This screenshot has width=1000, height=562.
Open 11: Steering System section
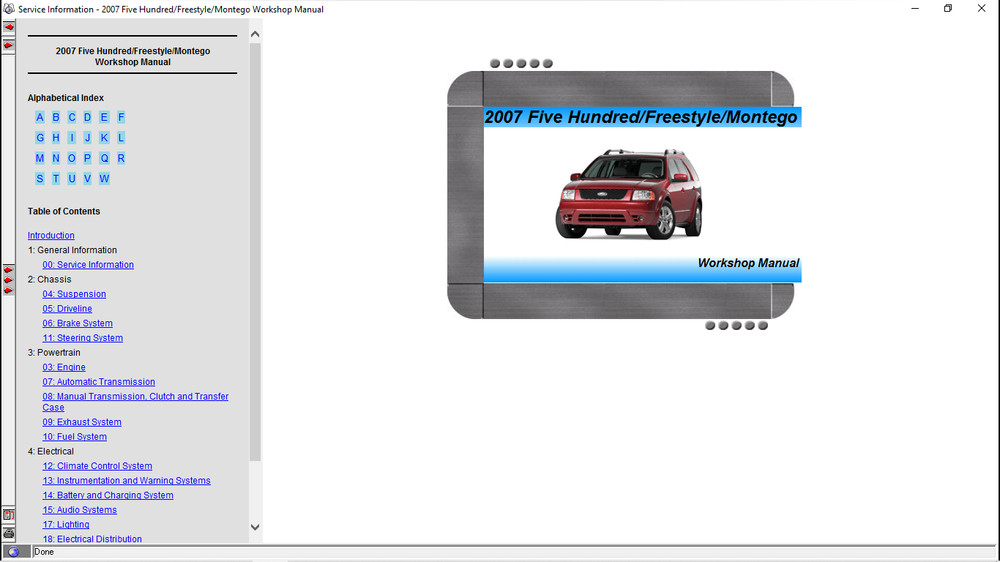[x=82, y=338]
